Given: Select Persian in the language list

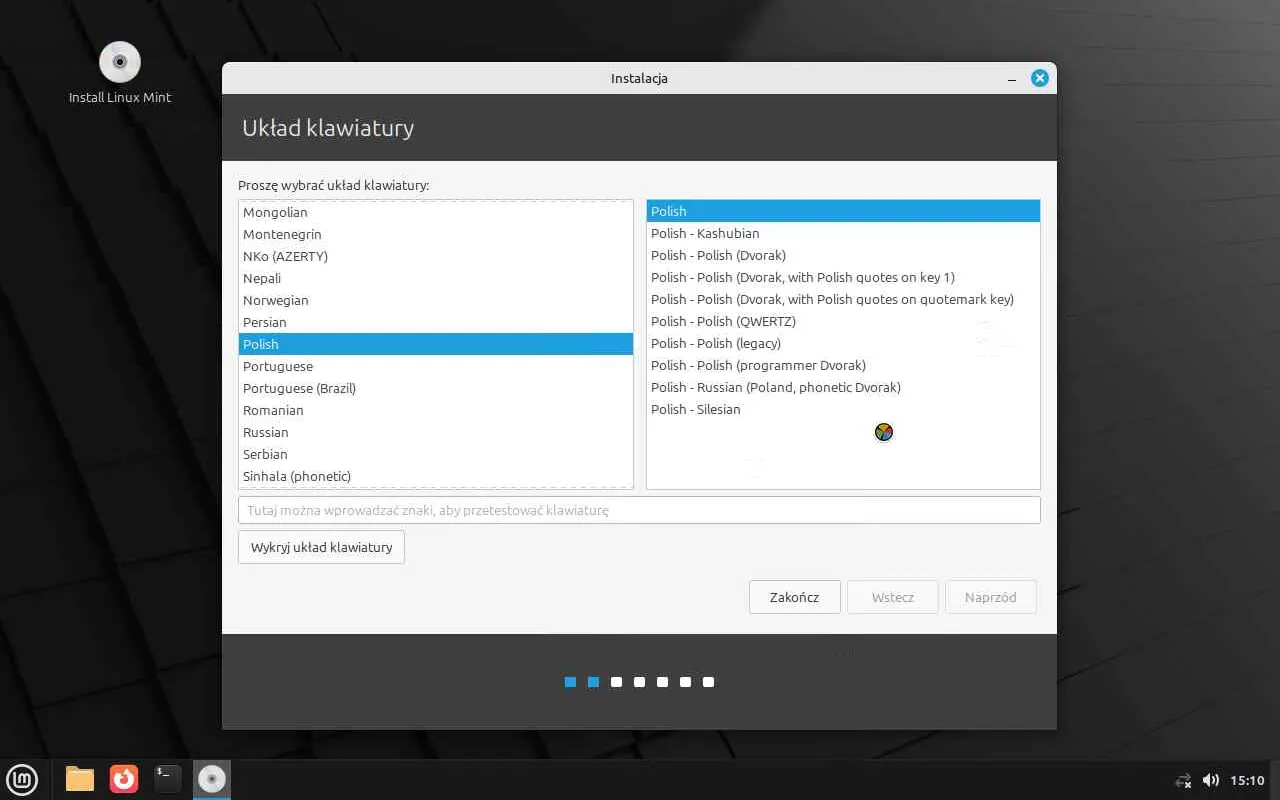Looking at the screenshot, I should pos(436,322).
